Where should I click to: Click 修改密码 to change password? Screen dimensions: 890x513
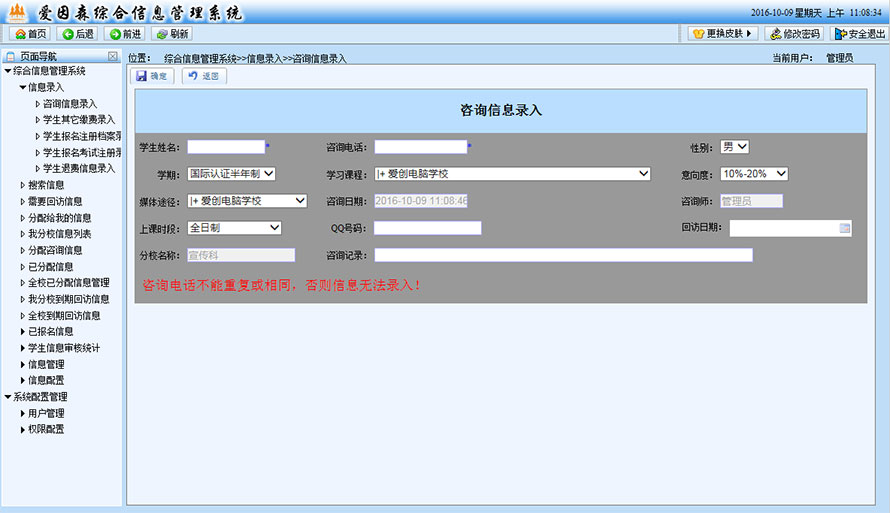(794, 34)
